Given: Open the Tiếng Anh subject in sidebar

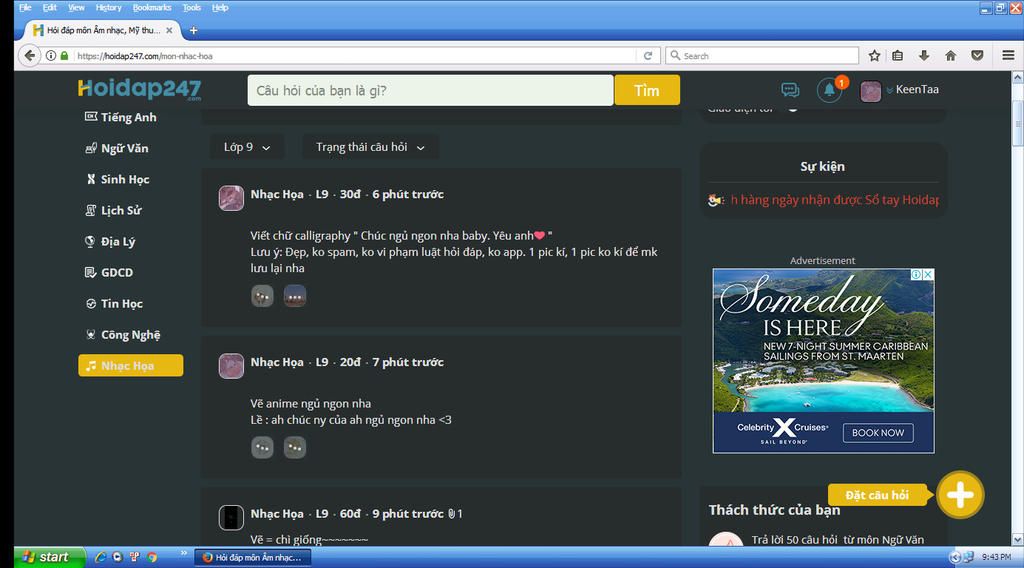Looking at the screenshot, I should point(121,117).
